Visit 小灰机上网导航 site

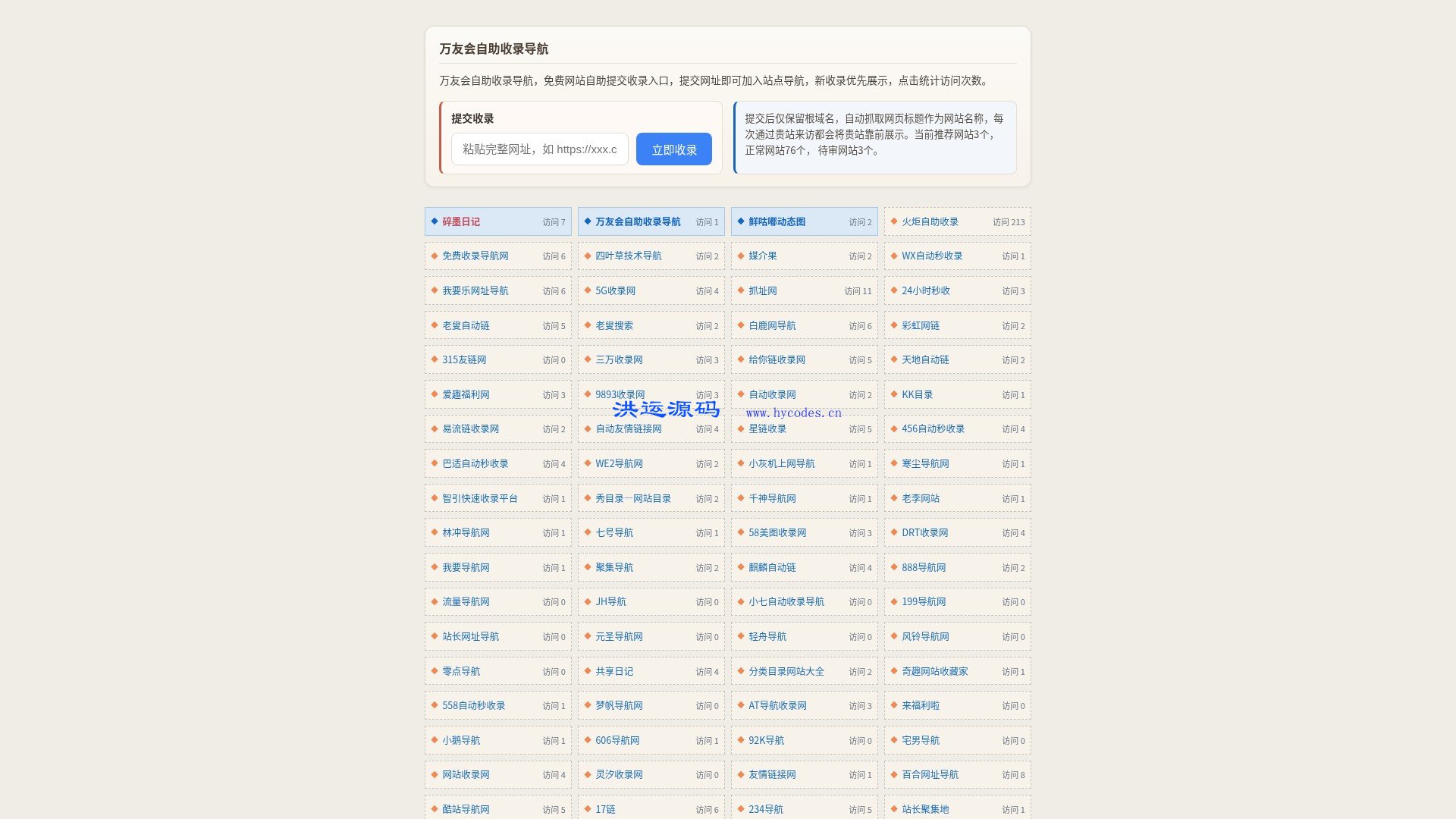(x=781, y=463)
